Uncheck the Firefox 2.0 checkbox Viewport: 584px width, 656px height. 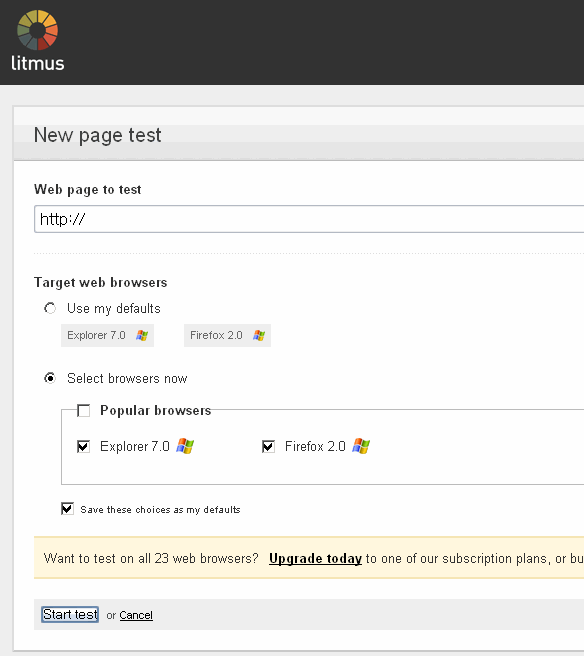(268, 447)
